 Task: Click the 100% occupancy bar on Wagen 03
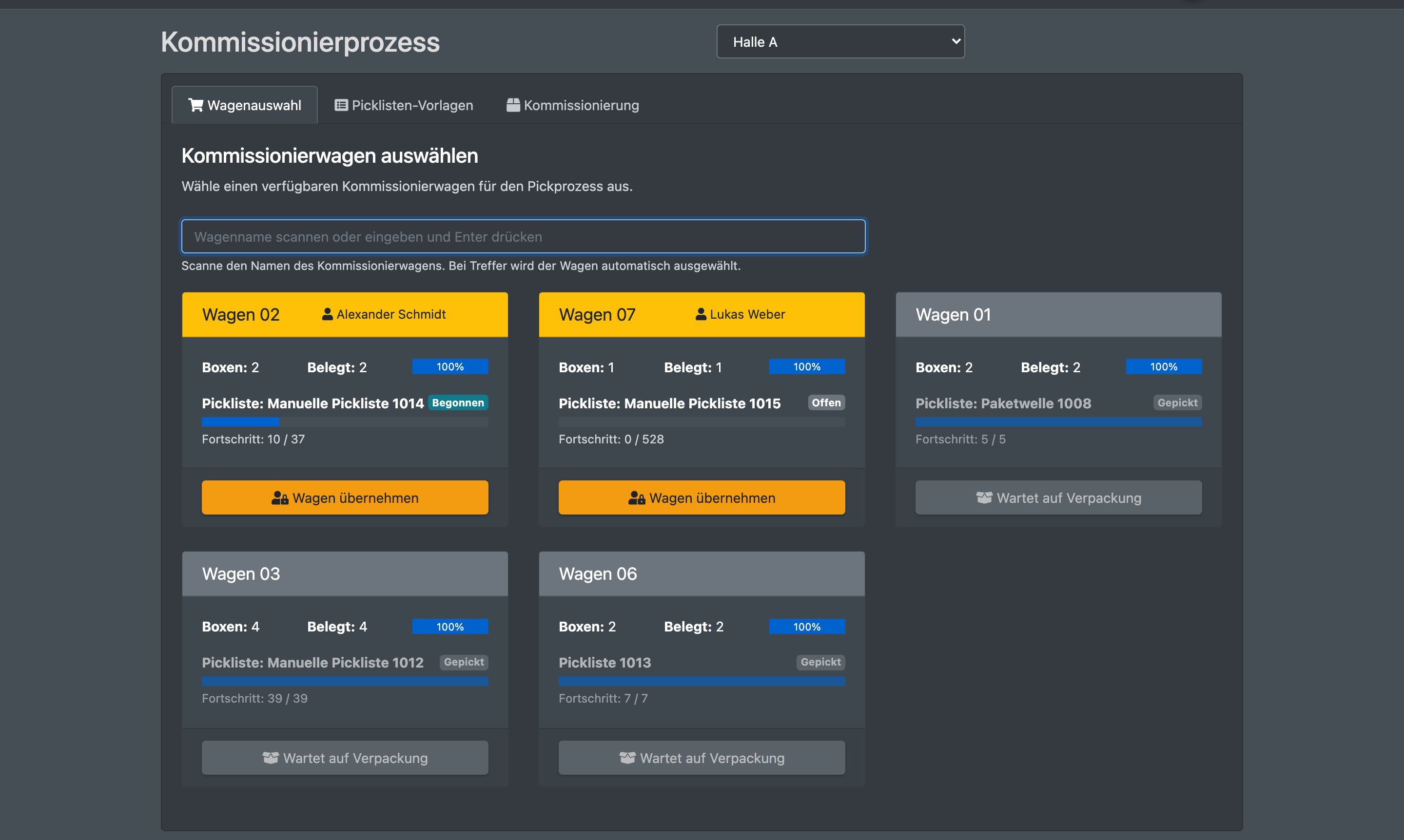click(450, 627)
